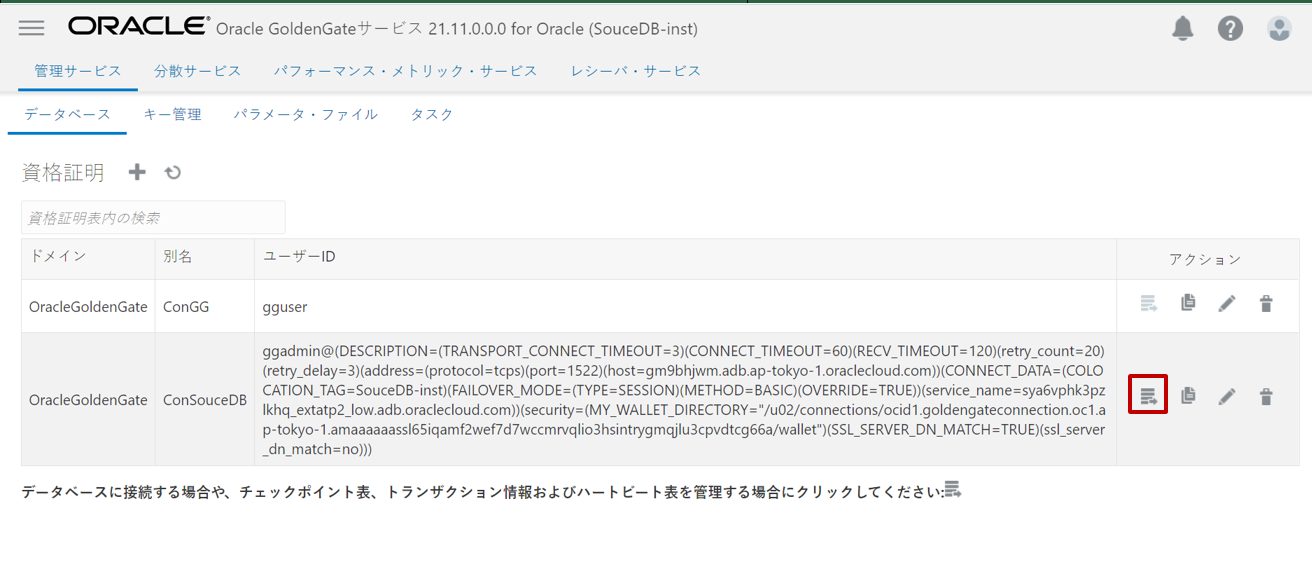The image size is (1312, 580).
Task: Open レシーバ・サービス tab
Action: coord(636,71)
